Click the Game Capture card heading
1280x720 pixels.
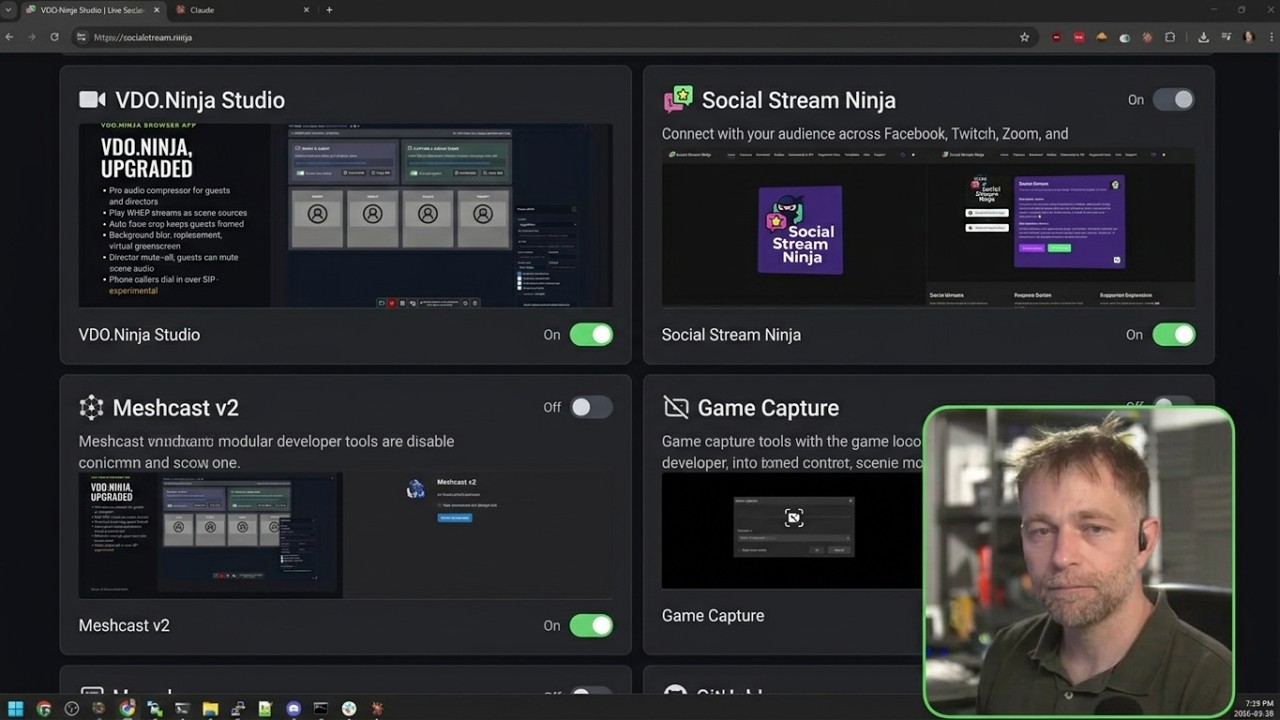(x=768, y=408)
